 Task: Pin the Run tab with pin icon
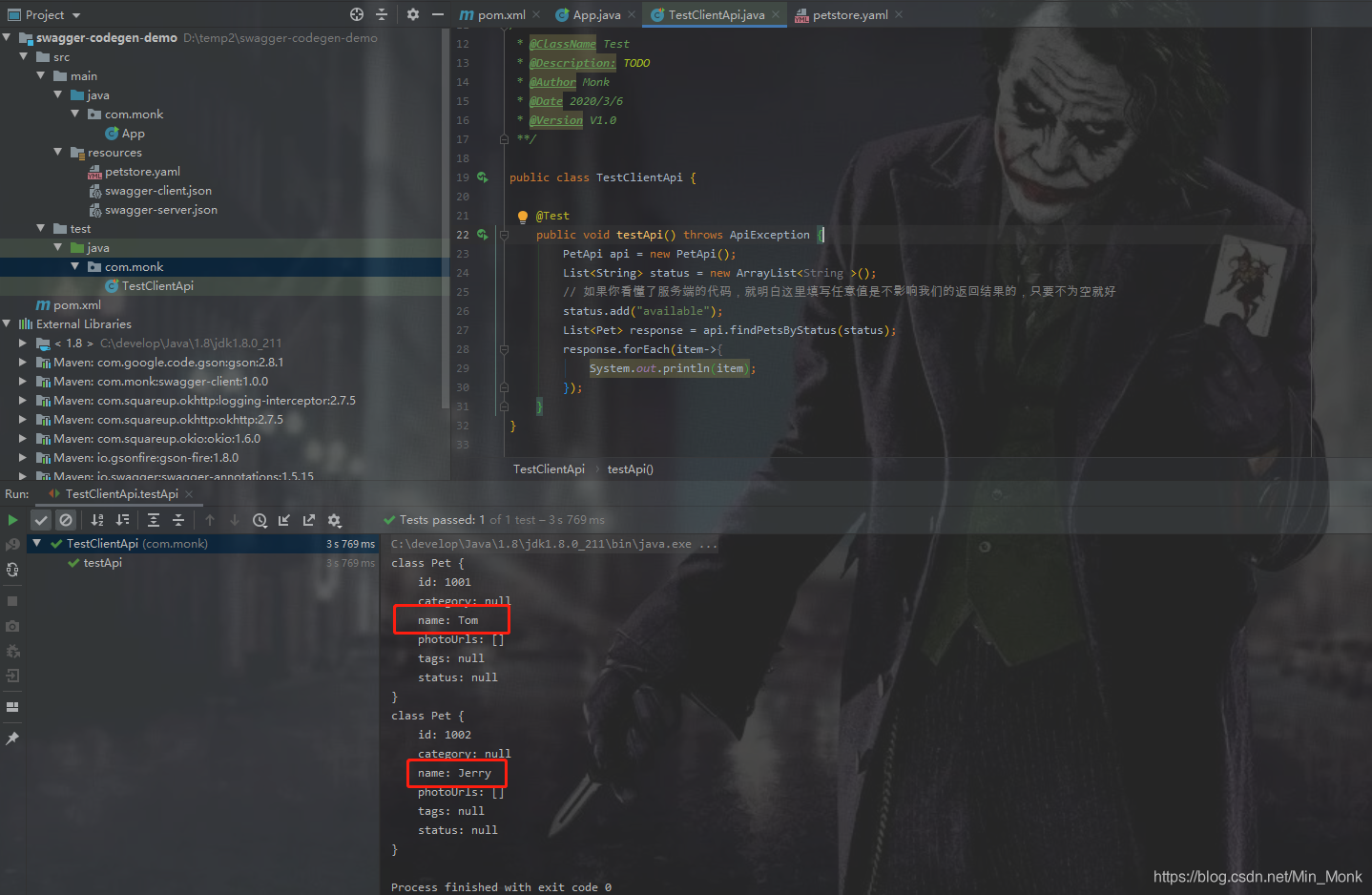(x=12, y=739)
